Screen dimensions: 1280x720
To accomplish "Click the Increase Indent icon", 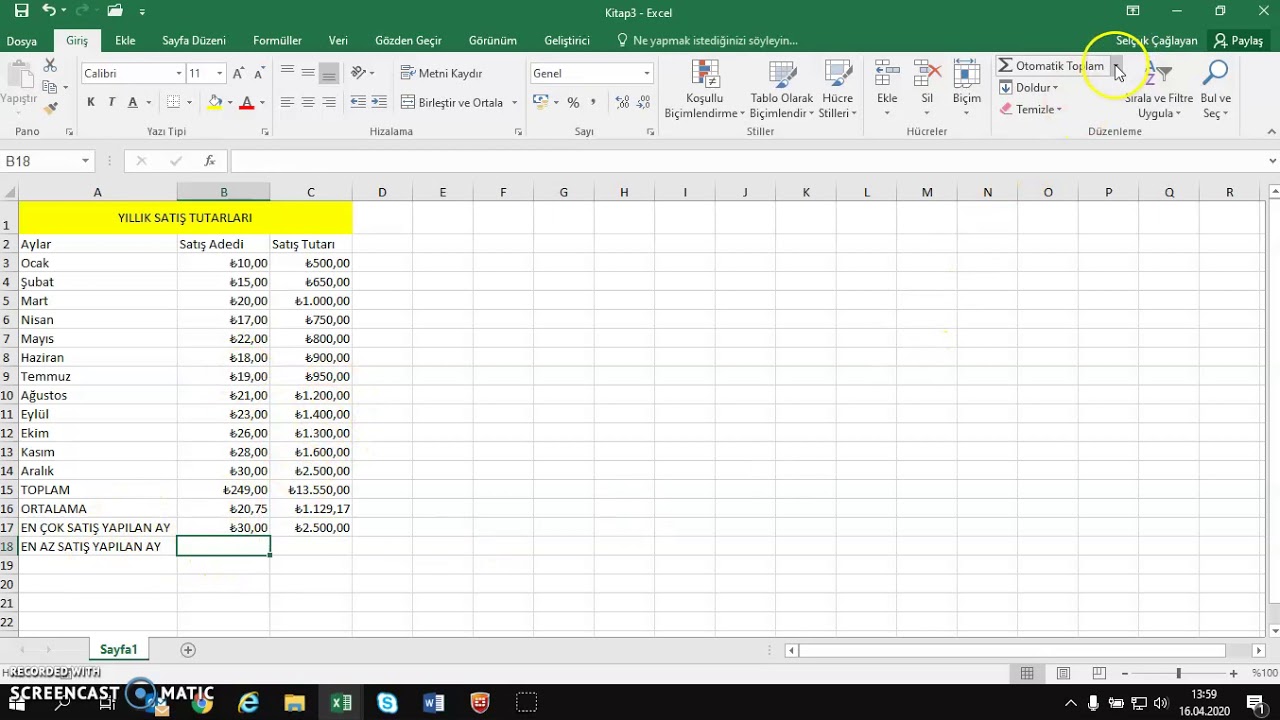I will [x=379, y=102].
